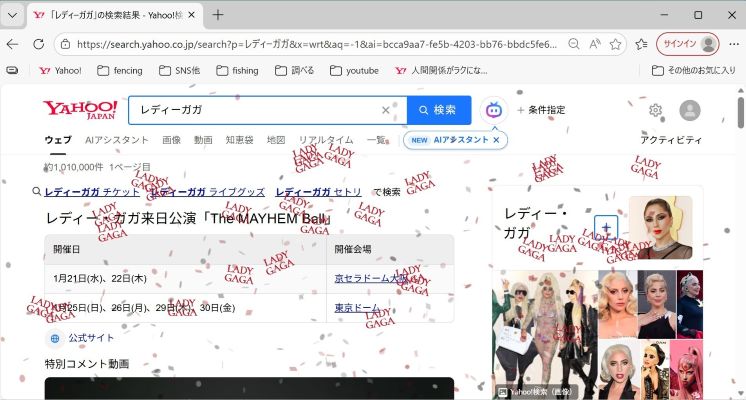Click the zoom magnifier icon in address bar
The width and height of the screenshot is (746, 400).
coord(573,44)
